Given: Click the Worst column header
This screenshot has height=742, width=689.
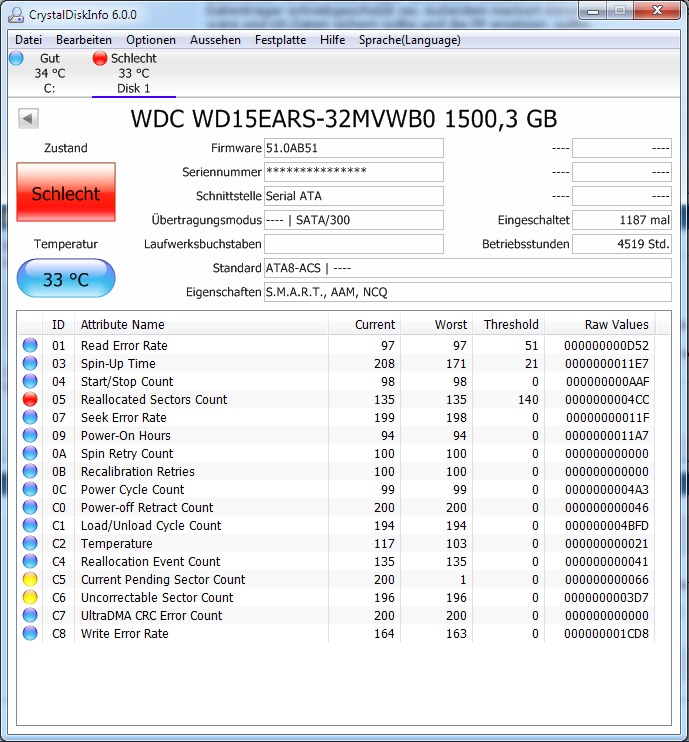Looking at the screenshot, I should coord(436,325).
